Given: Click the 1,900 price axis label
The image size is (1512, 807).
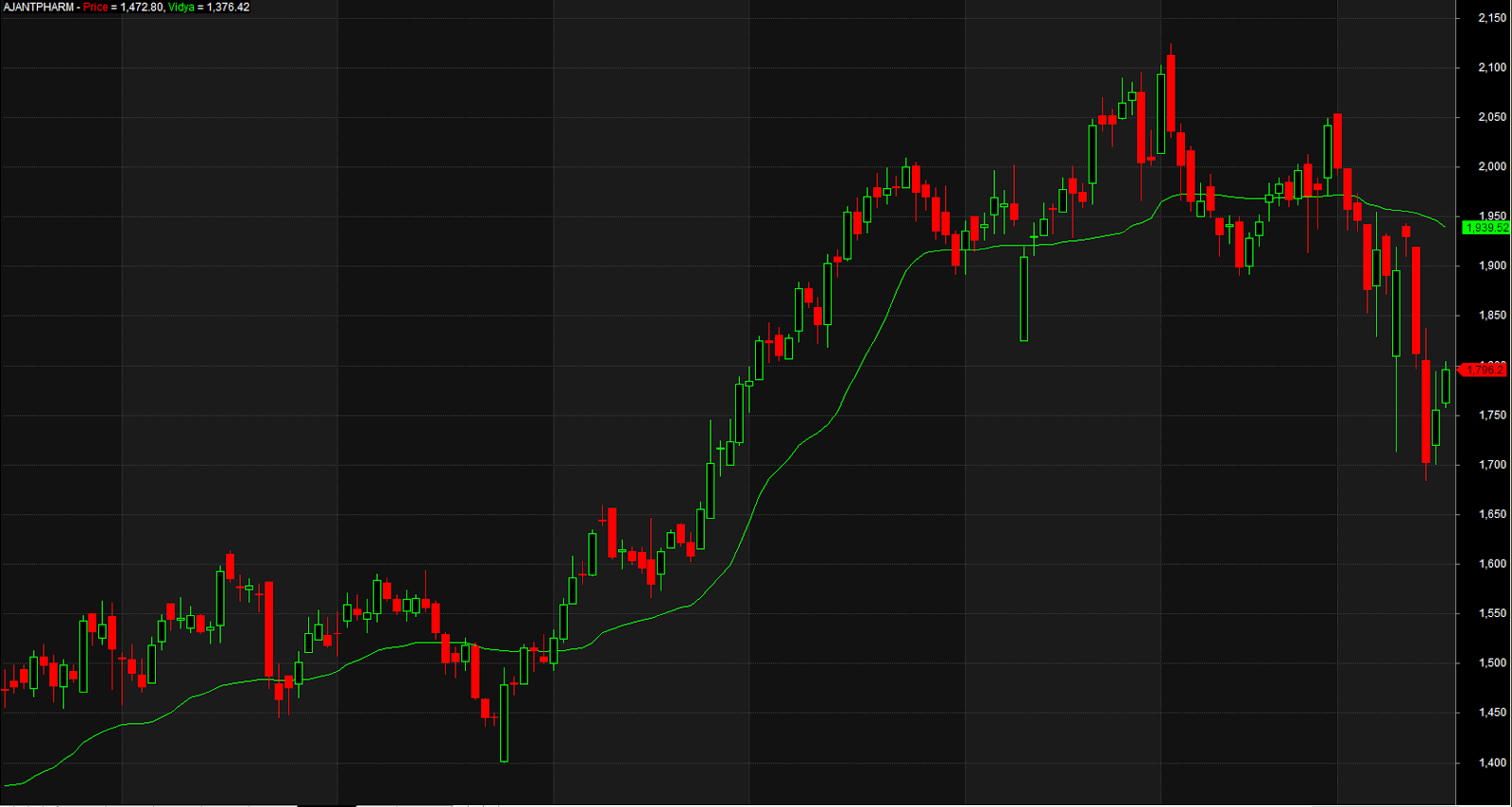Looking at the screenshot, I should click(1492, 266).
